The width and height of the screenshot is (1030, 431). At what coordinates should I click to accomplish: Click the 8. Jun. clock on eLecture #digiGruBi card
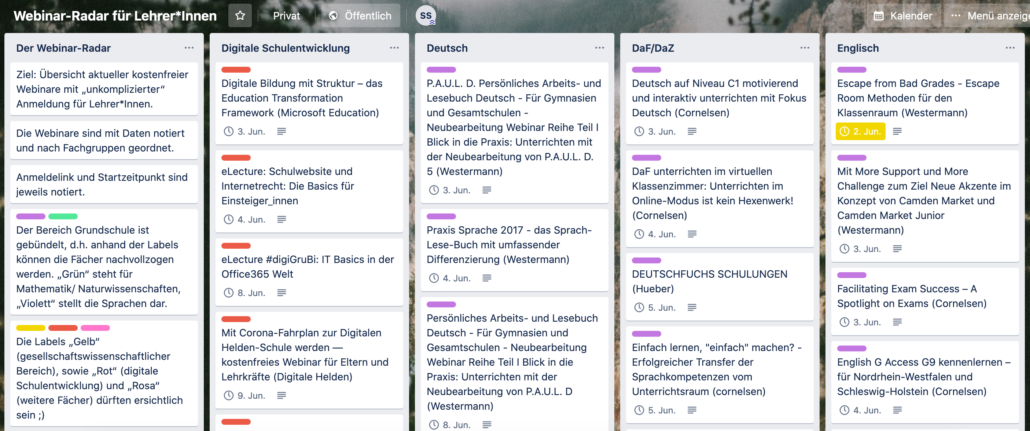(229, 293)
